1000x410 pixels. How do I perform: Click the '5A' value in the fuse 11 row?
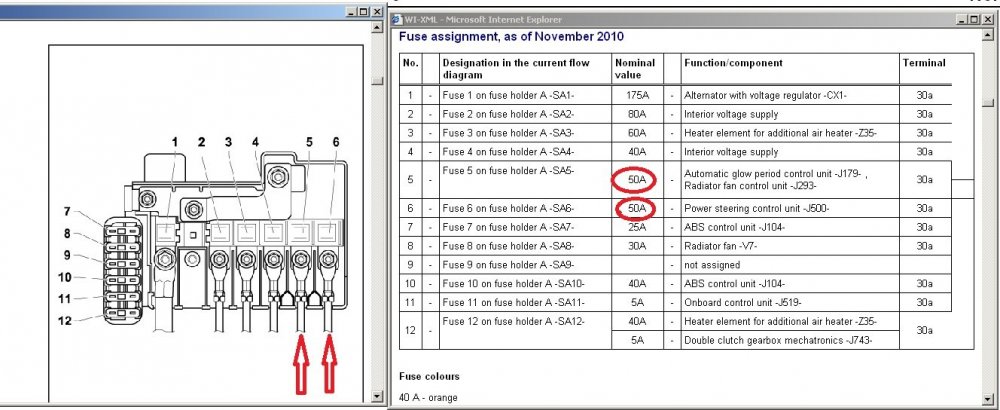pyautogui.click(x=636, y=303)
